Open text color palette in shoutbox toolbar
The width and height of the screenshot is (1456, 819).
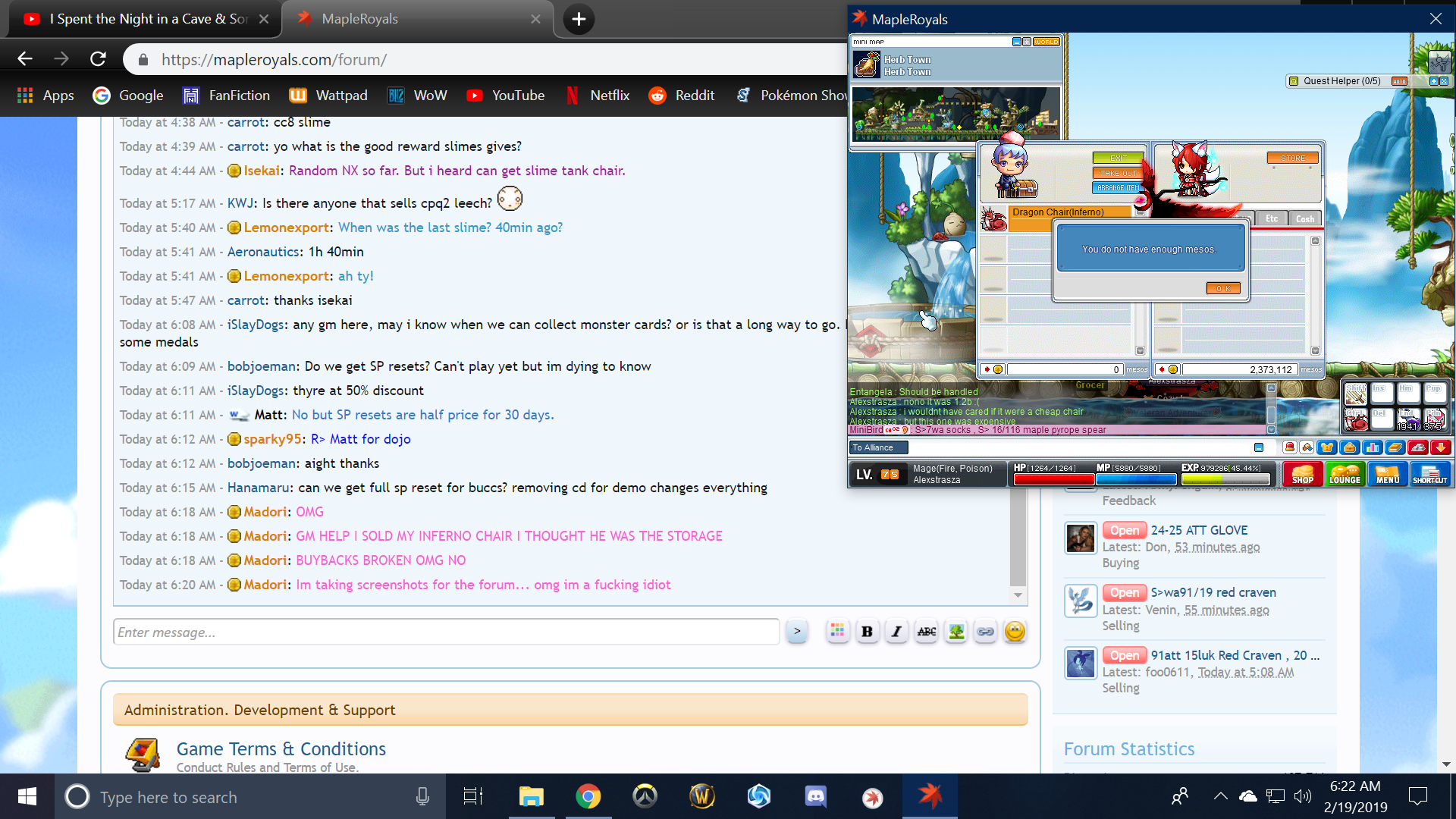837,632
